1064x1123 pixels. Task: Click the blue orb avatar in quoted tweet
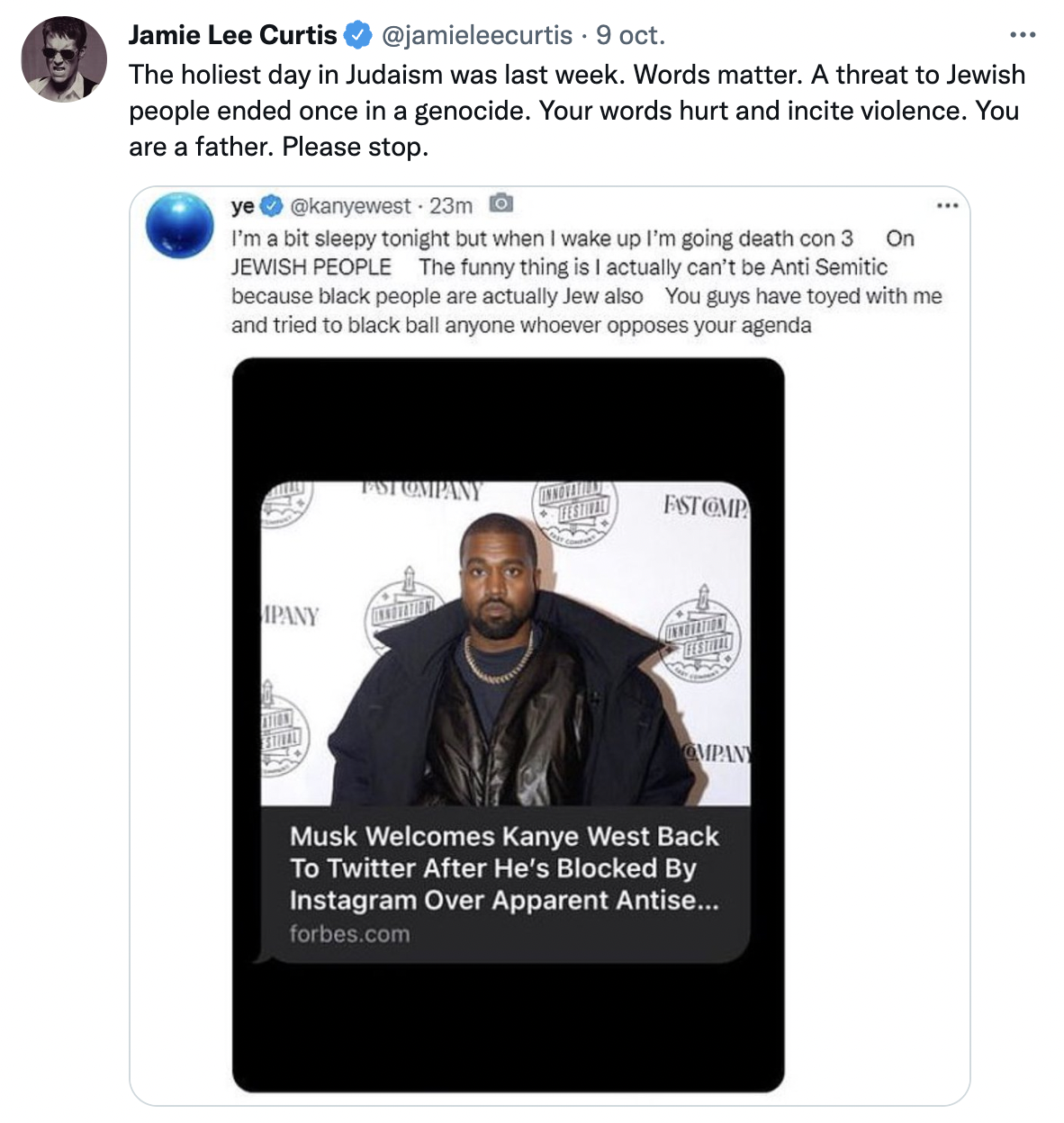[180, 224]
